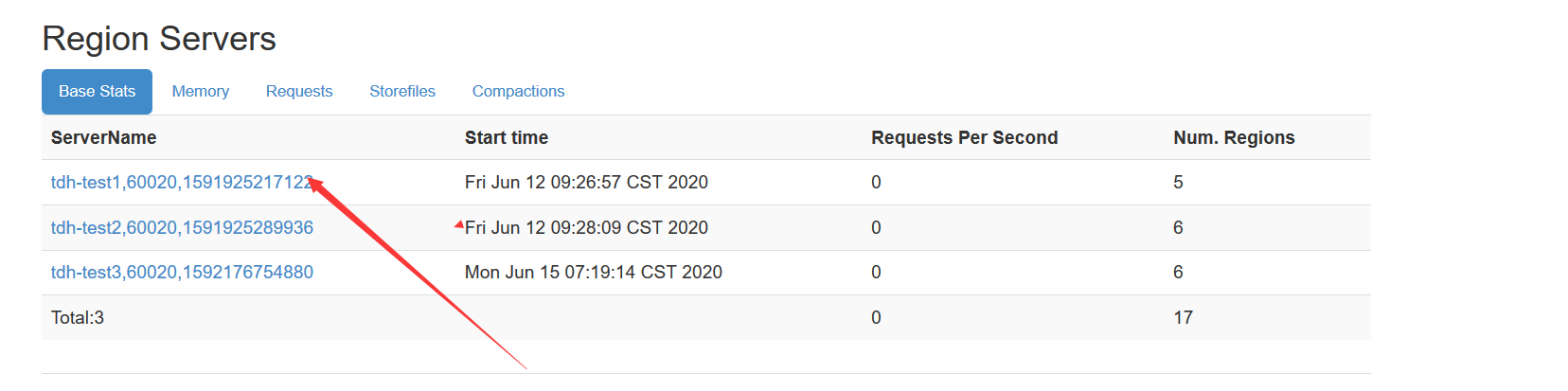Viewport: 1568px width, 391px height.
Task: Click the Region Servers page heading
Action: [159, 39]
